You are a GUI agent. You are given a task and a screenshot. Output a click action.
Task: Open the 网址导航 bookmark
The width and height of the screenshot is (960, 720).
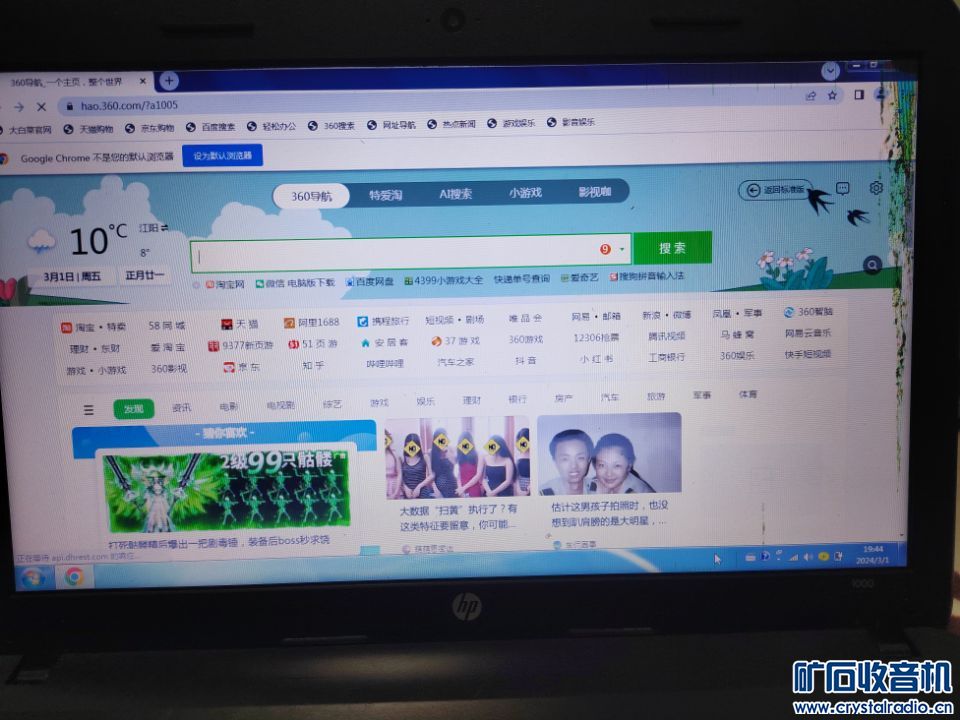click(x=391, y=125)
